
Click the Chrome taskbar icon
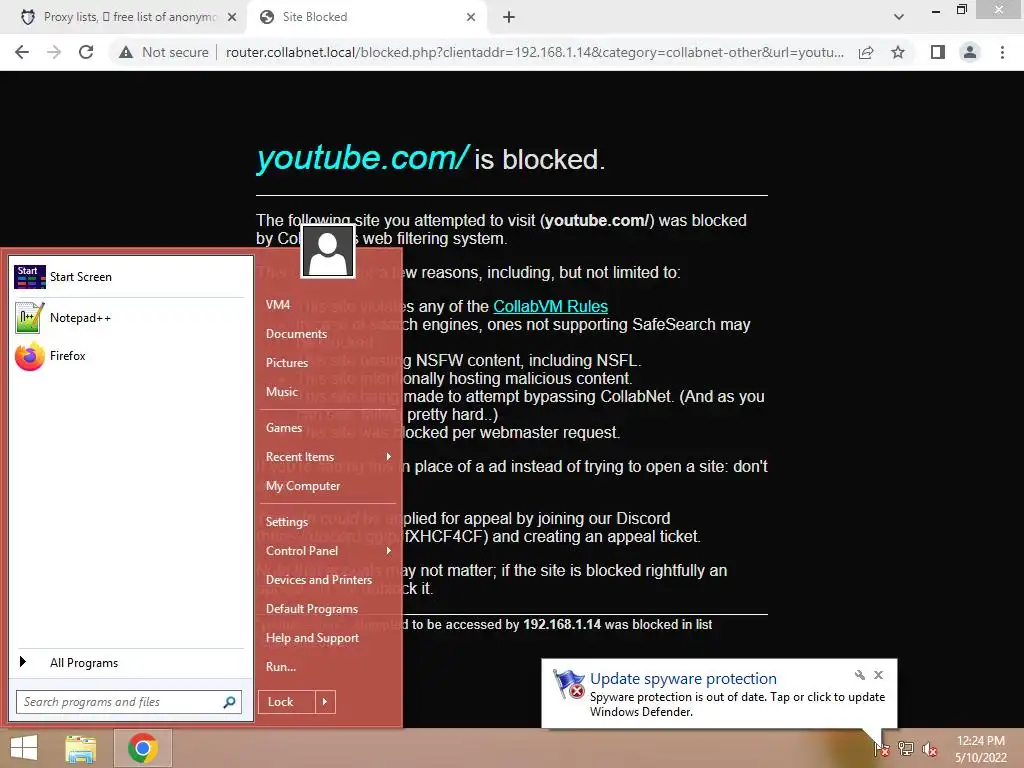[x=143, y=748]
